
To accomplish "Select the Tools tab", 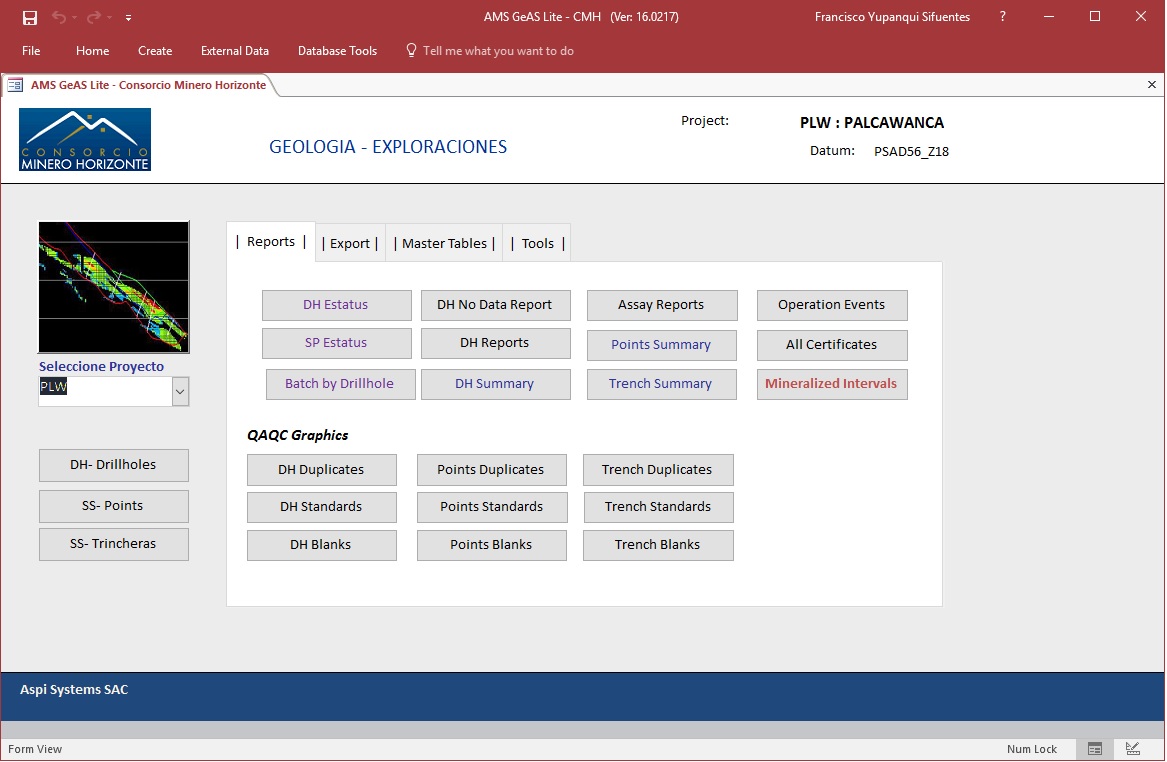I will (x=537, y=243).
